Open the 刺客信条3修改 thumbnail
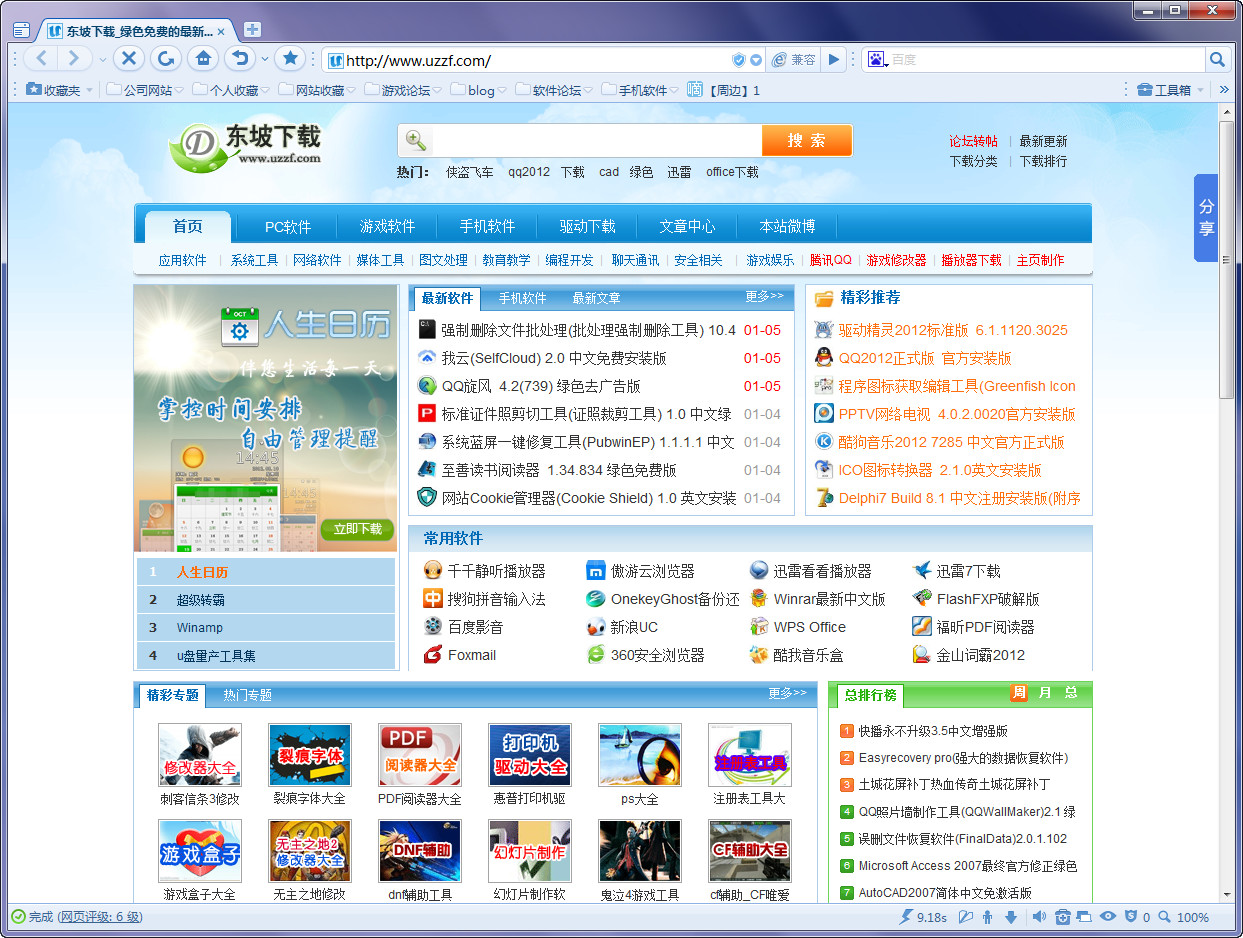The image size is (1243, 938). point(199,755)
